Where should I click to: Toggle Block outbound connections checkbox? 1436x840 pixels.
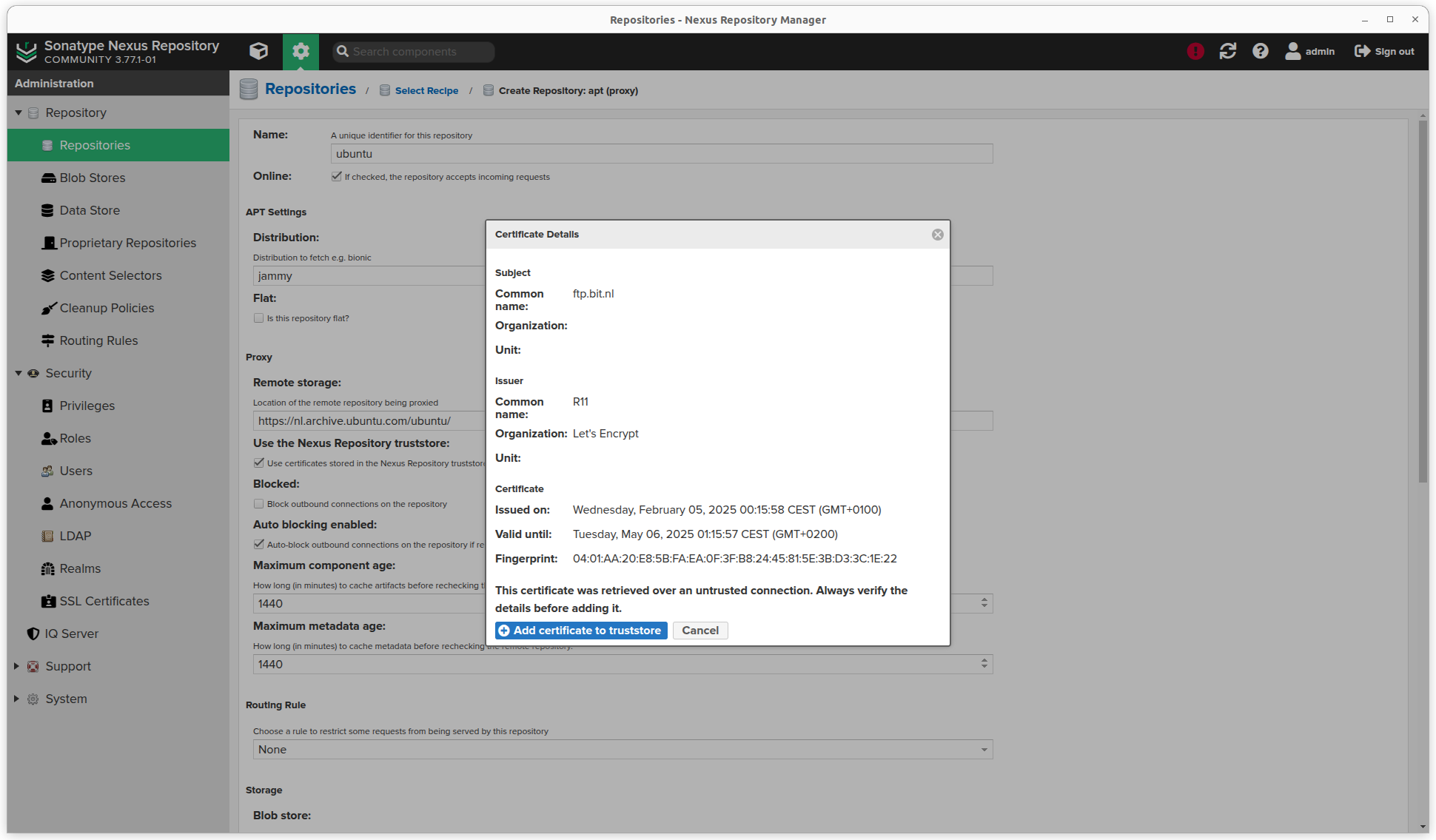click(x=259, y=503)
